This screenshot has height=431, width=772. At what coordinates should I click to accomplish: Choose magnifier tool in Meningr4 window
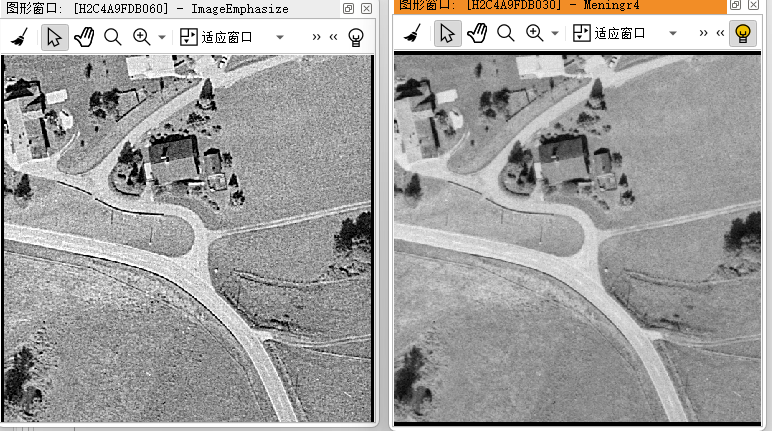506,33
